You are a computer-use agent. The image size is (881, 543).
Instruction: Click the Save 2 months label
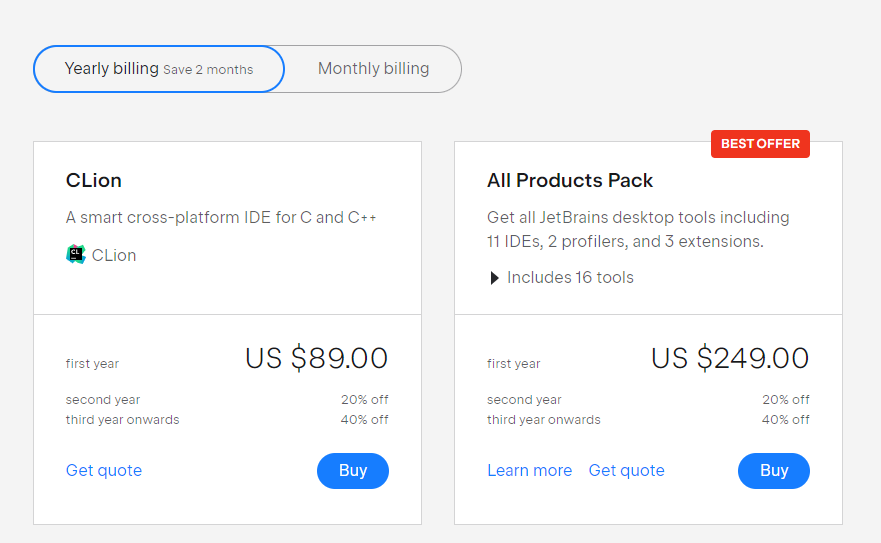208,70
